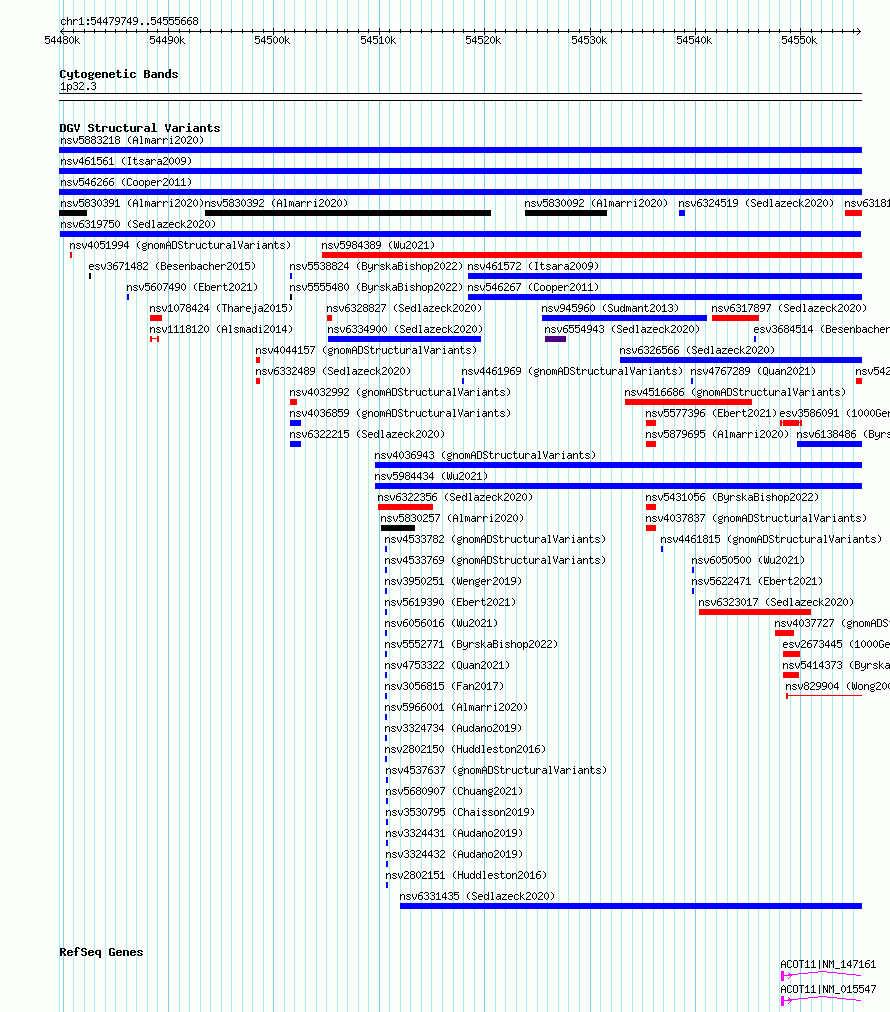Click nsv4461815 (gnomADStructuralVariants) label

771,539
